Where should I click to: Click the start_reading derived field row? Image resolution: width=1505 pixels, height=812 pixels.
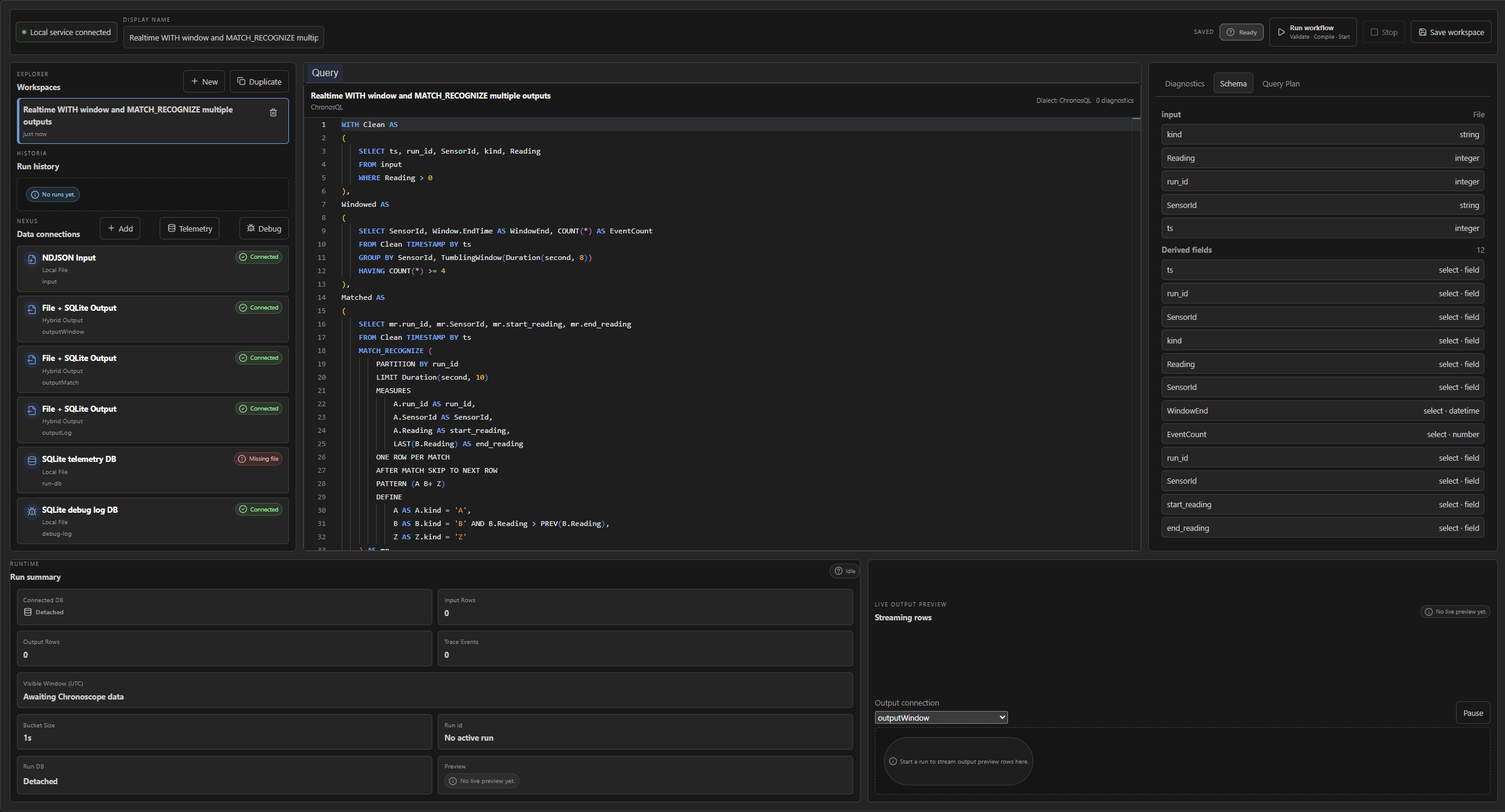(1322, 504)
